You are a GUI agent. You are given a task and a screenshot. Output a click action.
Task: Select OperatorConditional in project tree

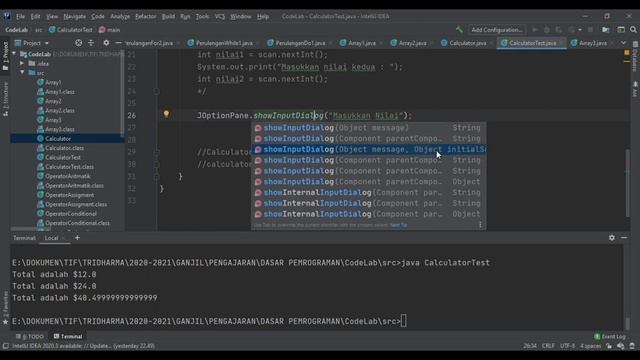tap(71, 214)
